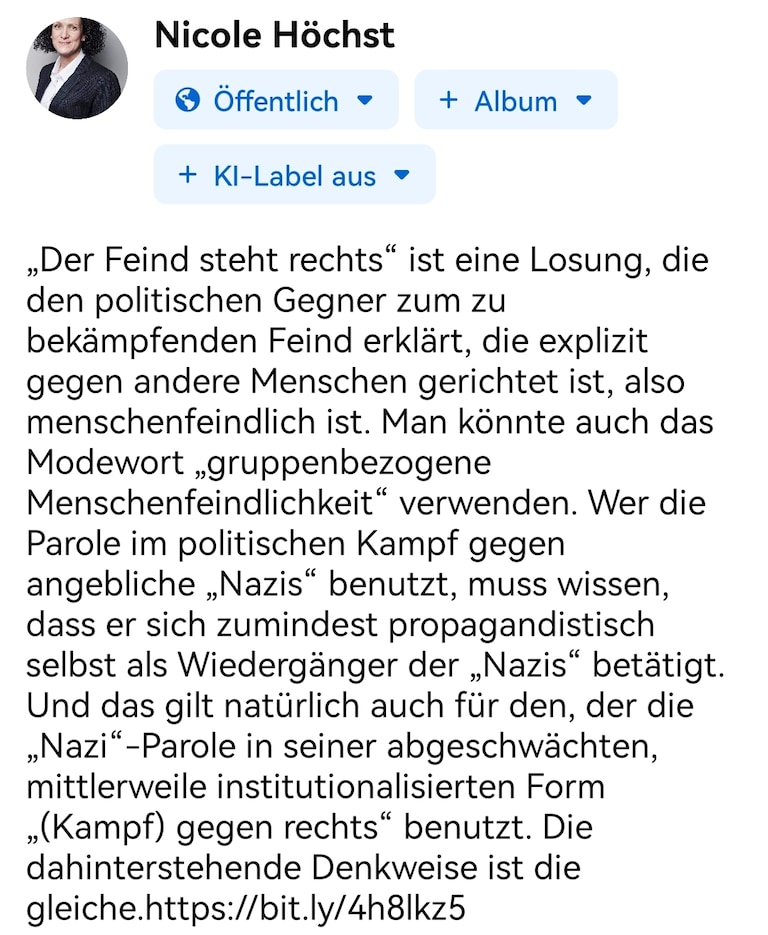This screenshot has height=935, width=768.
Task: Click the plus icon beside KI-Label aus
Action: click(x=187, y=175)
